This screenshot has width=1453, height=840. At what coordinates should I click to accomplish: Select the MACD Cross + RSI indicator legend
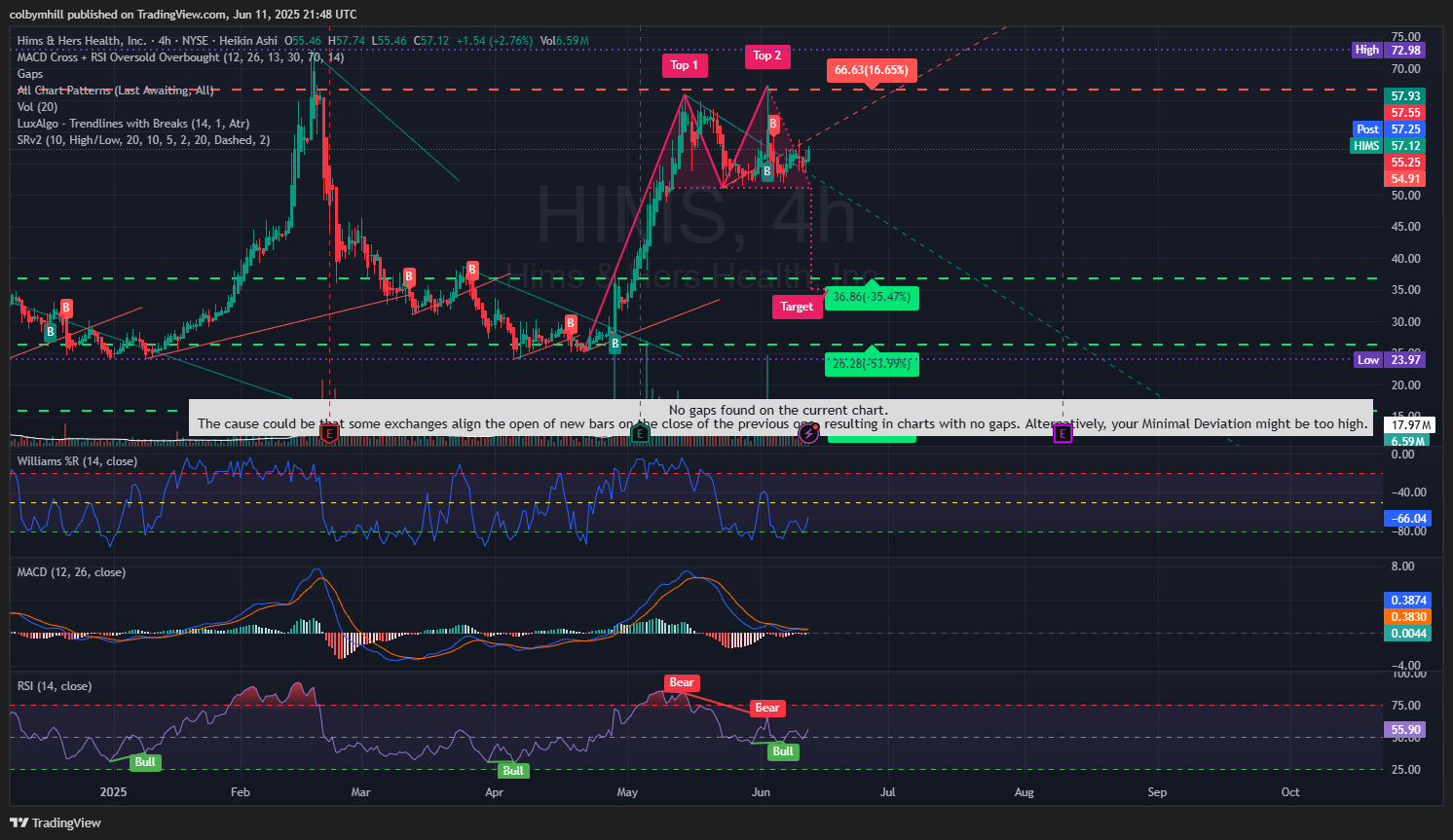pyautogui.click(x=180, y=57)
